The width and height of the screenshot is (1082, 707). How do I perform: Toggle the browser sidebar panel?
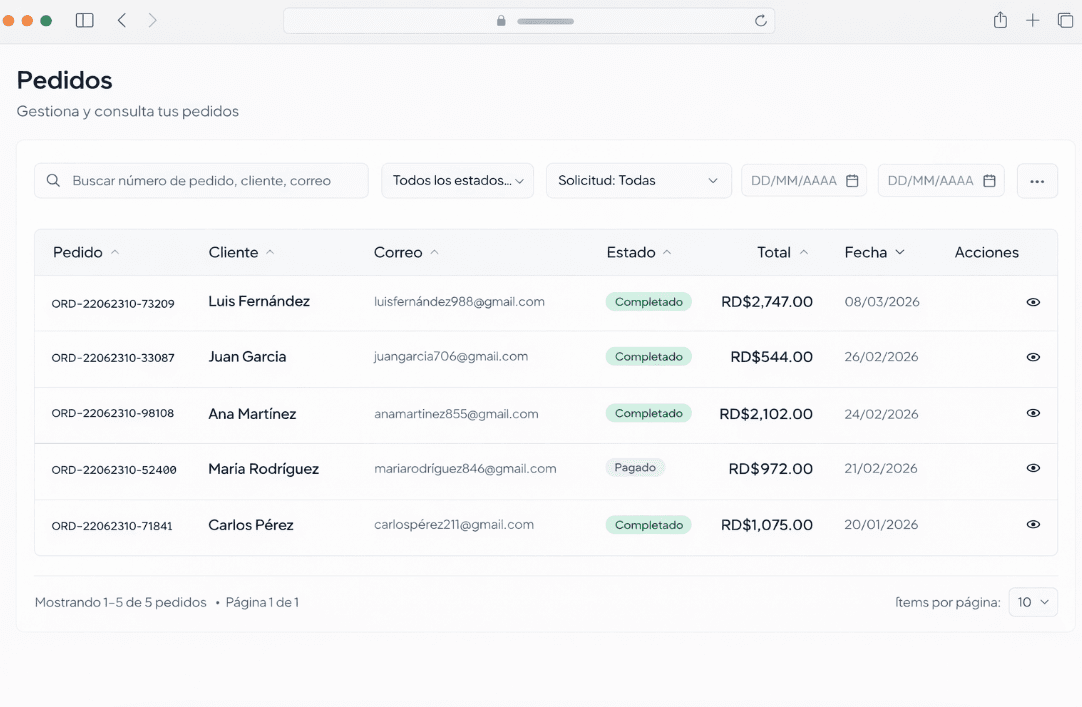(84, 20)
